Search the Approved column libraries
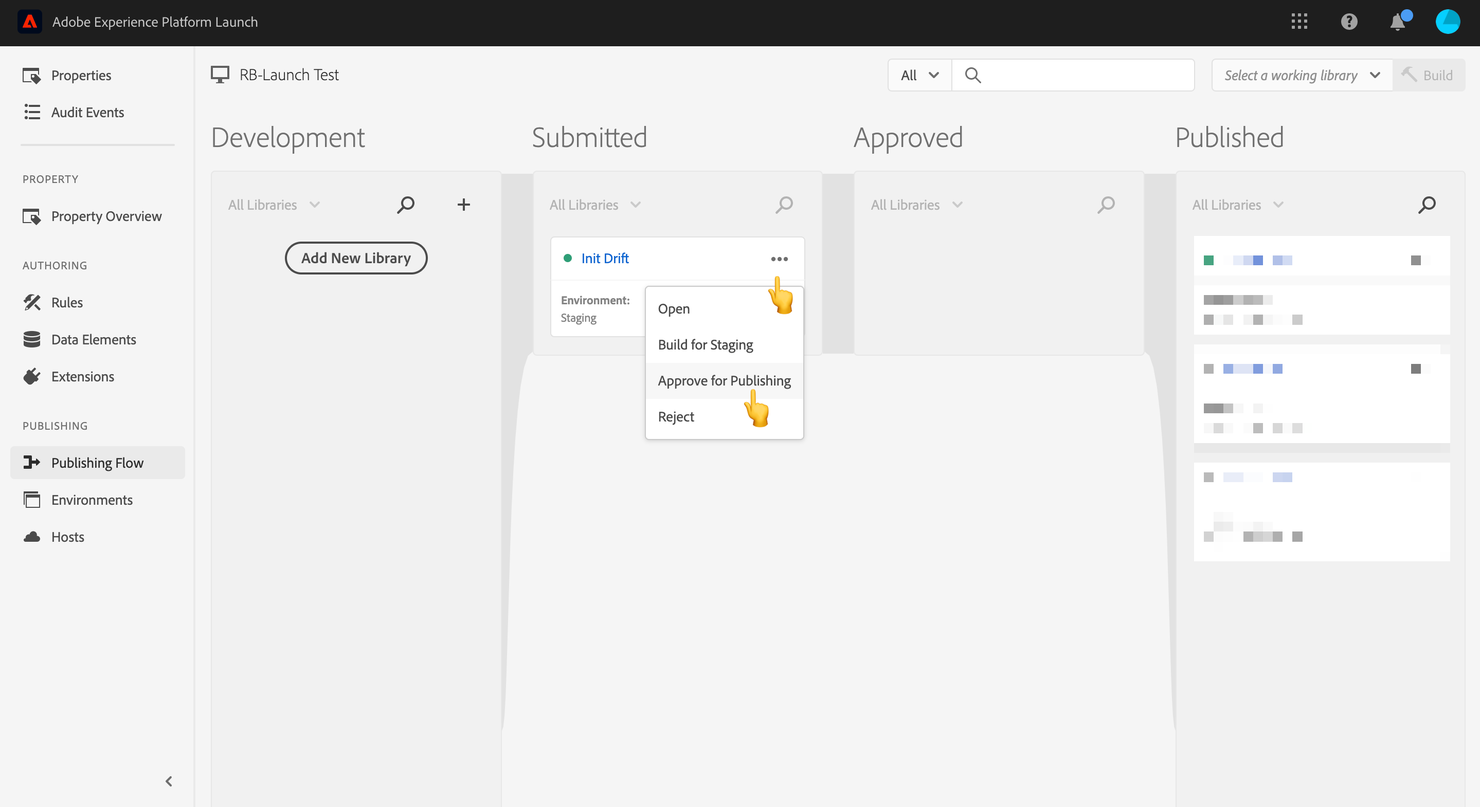 [1106, 205]
